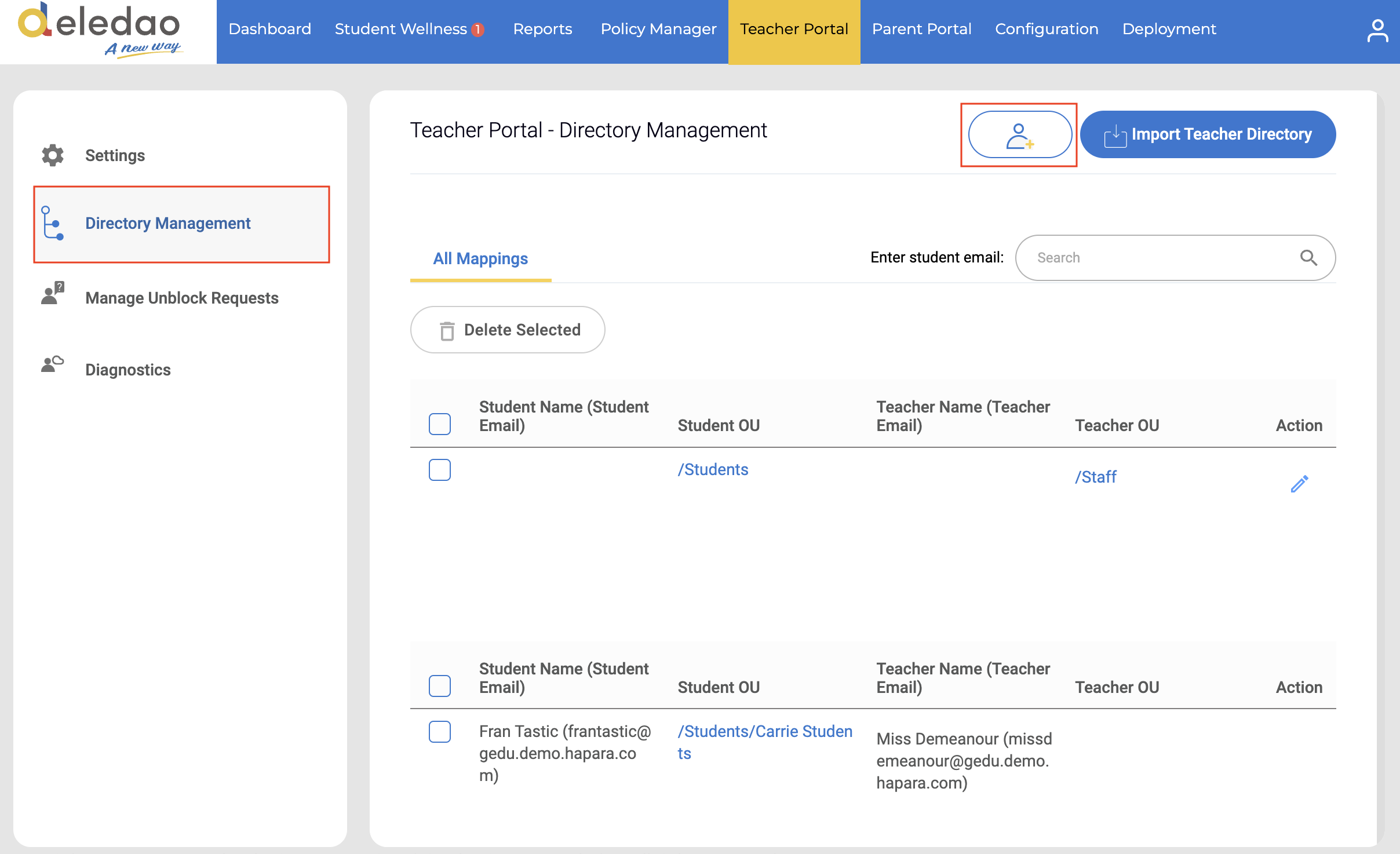The image size is (1400, 854).
Task: Open the /Students/Carrie Students link
Action: 765,742
